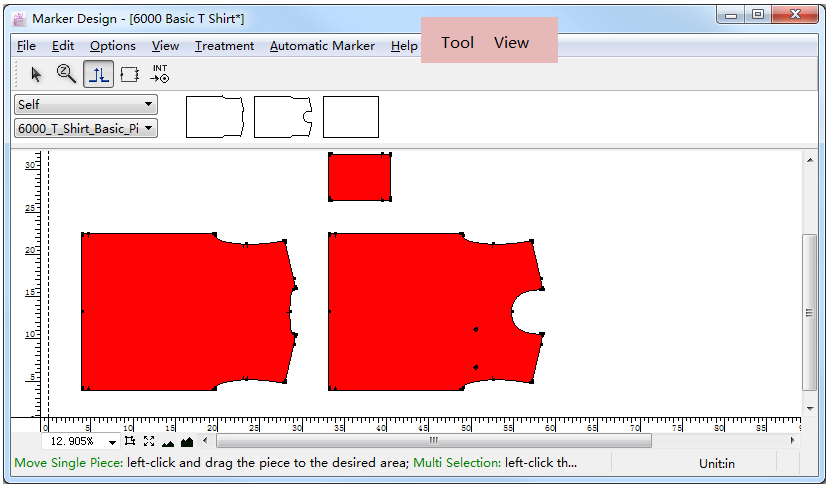Select the rectangular piece thumbnail
828x489 pixels.
point(351,117)
